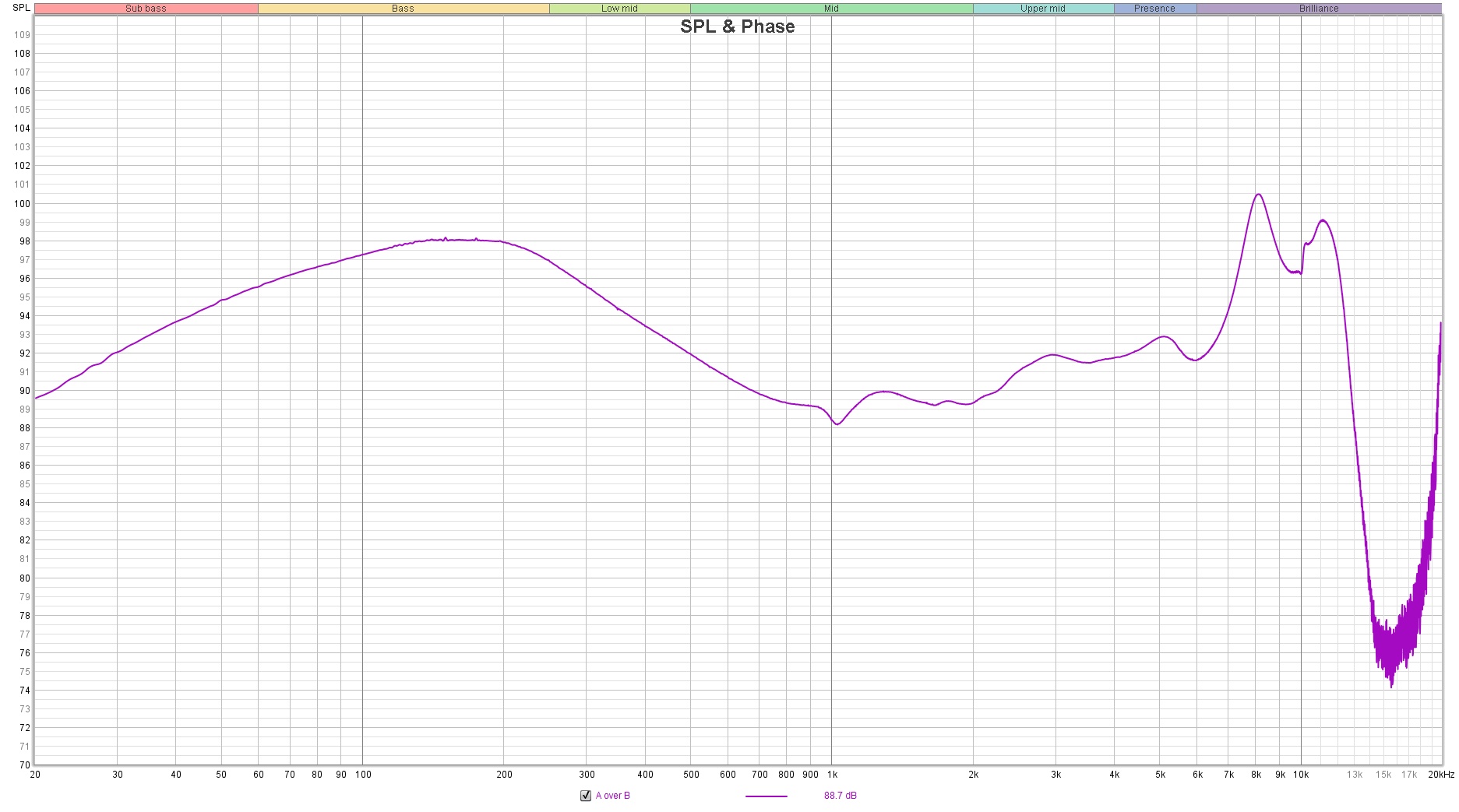1459x812 pixels.
Task: Click the 'SPL & Phase' graph title
Action: [x=738, y=26]
